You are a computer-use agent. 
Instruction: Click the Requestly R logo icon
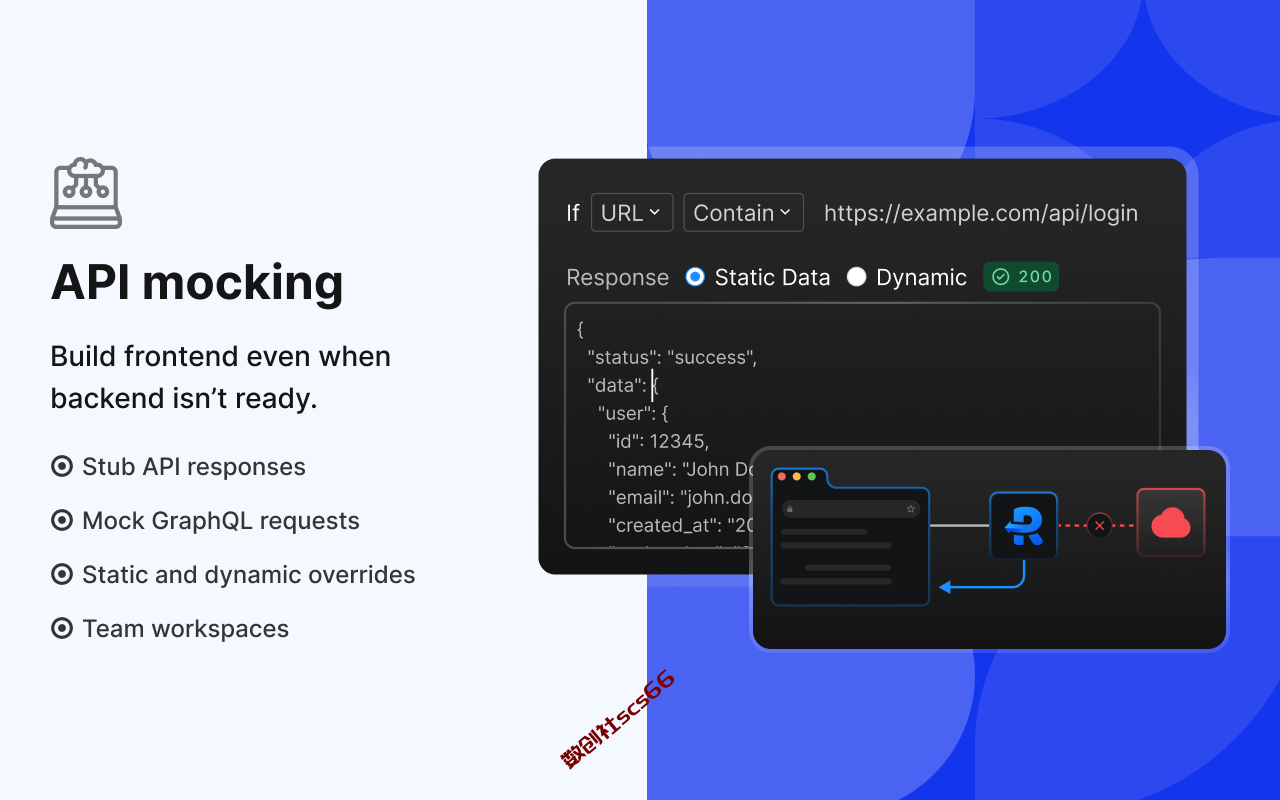[1023, 525]
